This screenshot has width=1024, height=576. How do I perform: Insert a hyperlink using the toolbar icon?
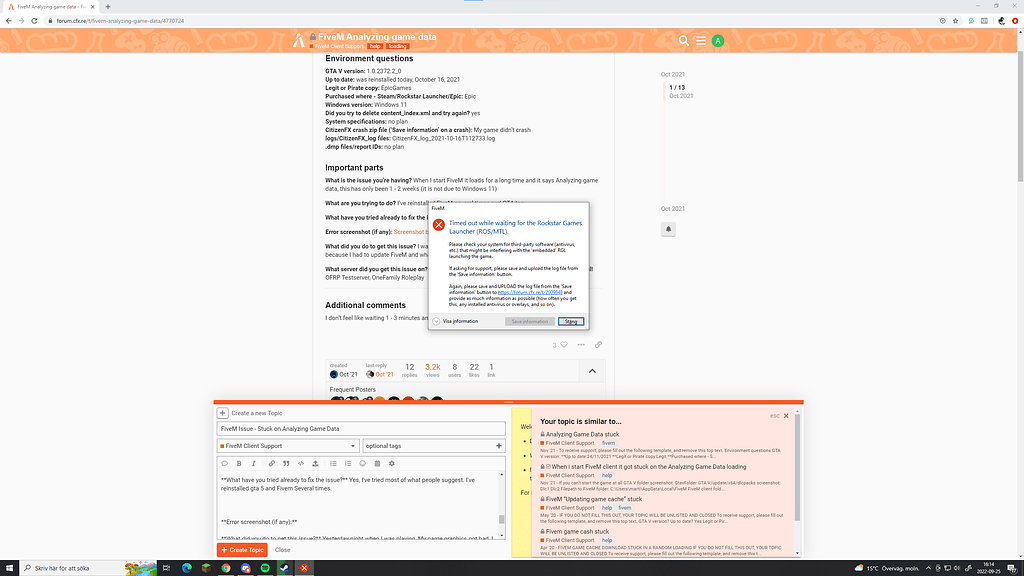pos(271,463)
